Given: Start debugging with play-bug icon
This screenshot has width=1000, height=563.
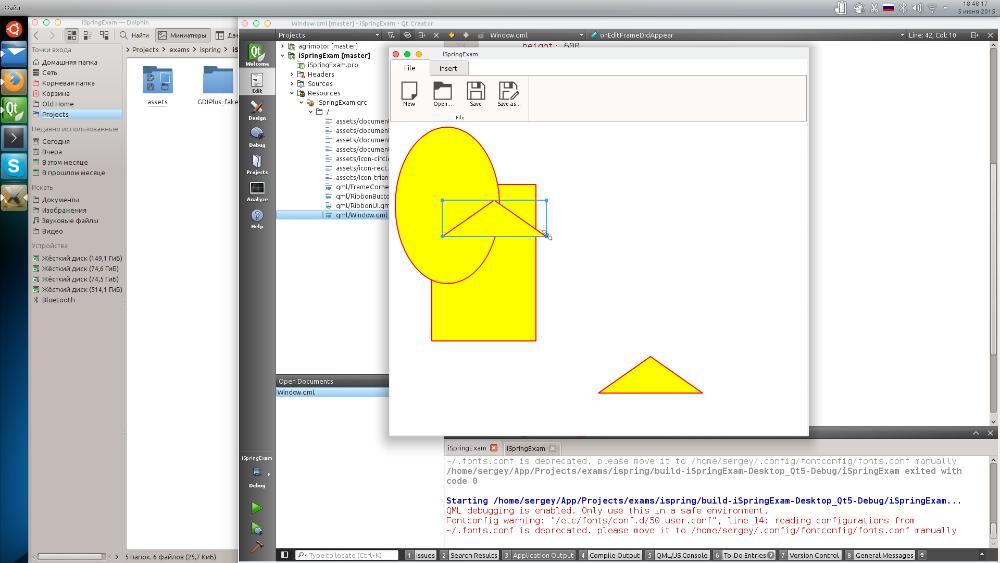Looking at the screenshot, I should 256,528.
